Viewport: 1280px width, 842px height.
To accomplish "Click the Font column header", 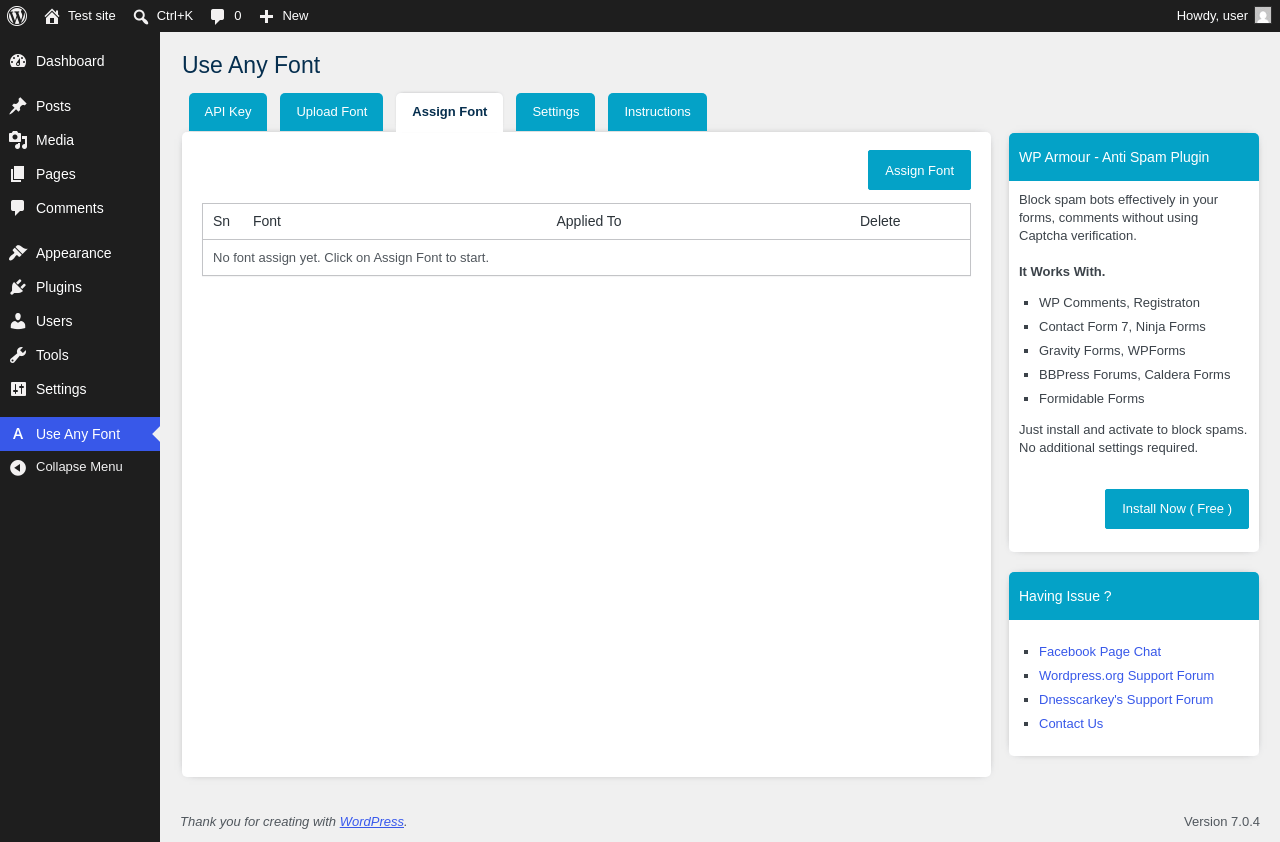I will (267, 222).
